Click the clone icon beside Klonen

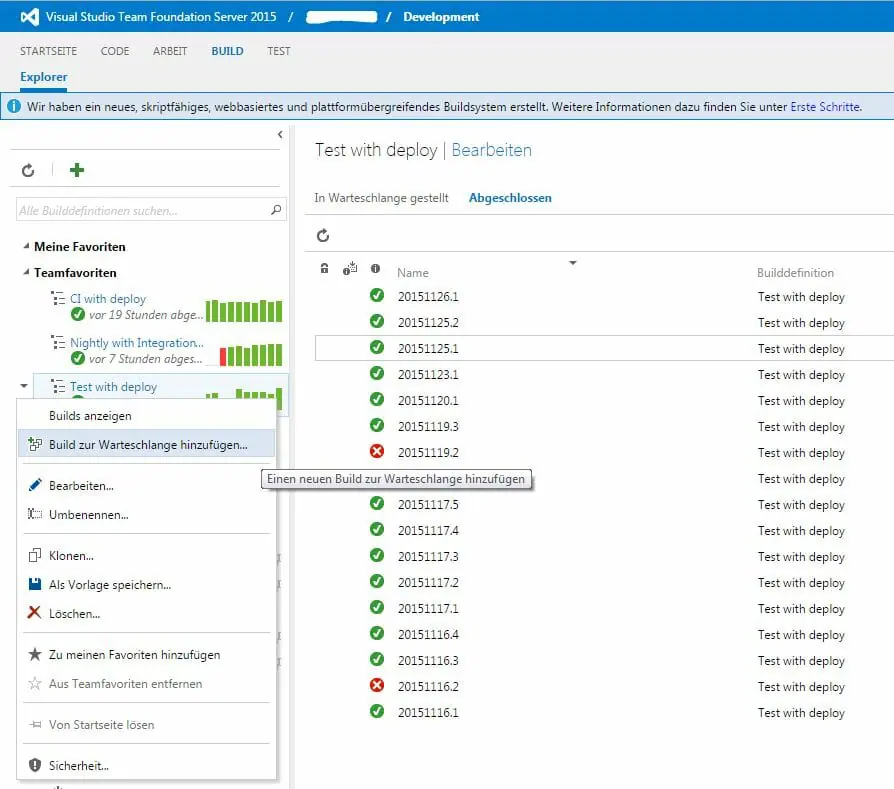(x=35, y=555)
